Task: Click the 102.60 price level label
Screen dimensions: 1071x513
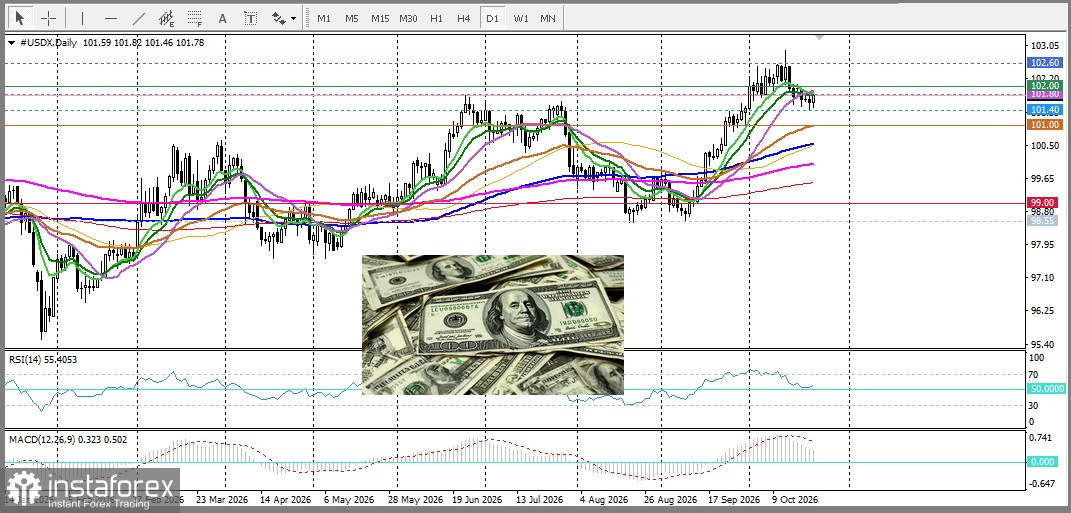Action: (x=1044, y=62)
